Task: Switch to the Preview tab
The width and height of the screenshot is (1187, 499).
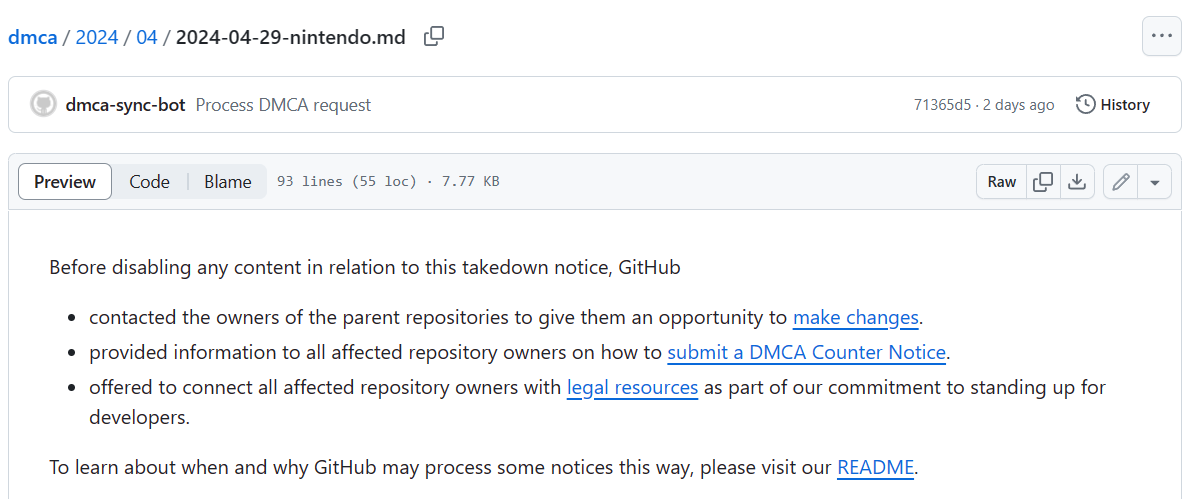Action: [65, 182]
